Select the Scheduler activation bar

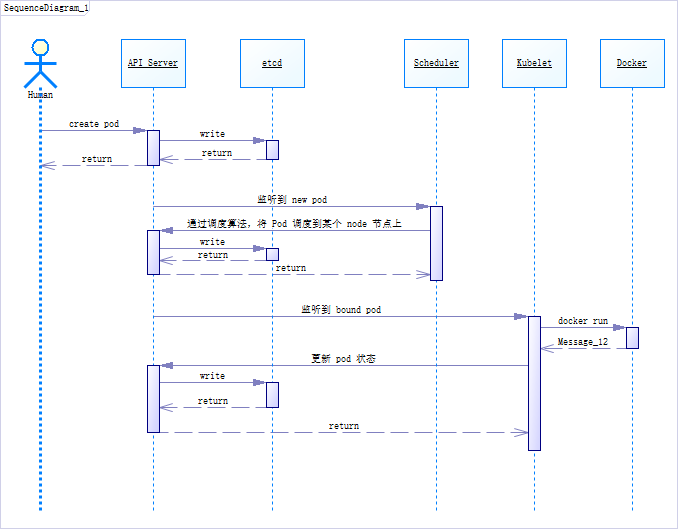coord(436,244)
